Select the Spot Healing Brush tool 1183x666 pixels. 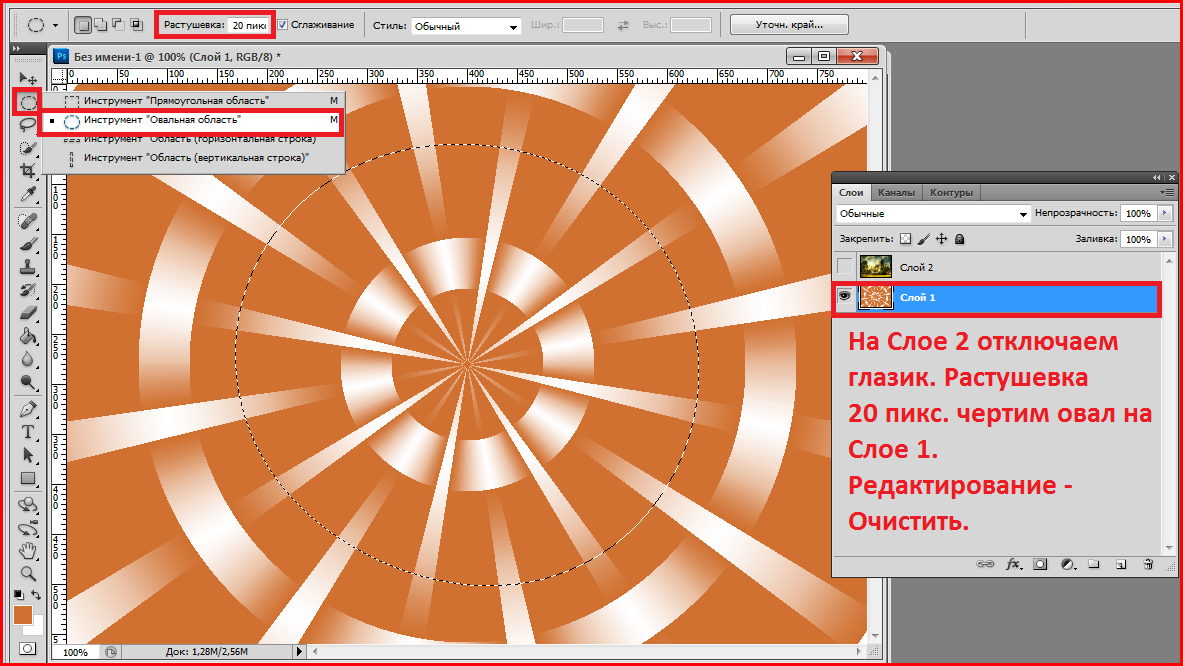(28, 221)
